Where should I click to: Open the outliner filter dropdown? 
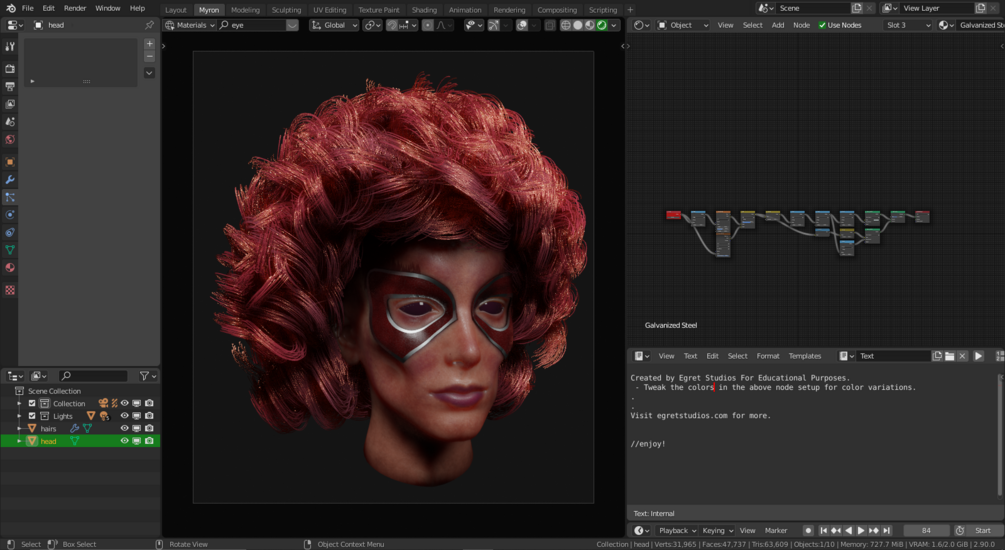point(148,376)
